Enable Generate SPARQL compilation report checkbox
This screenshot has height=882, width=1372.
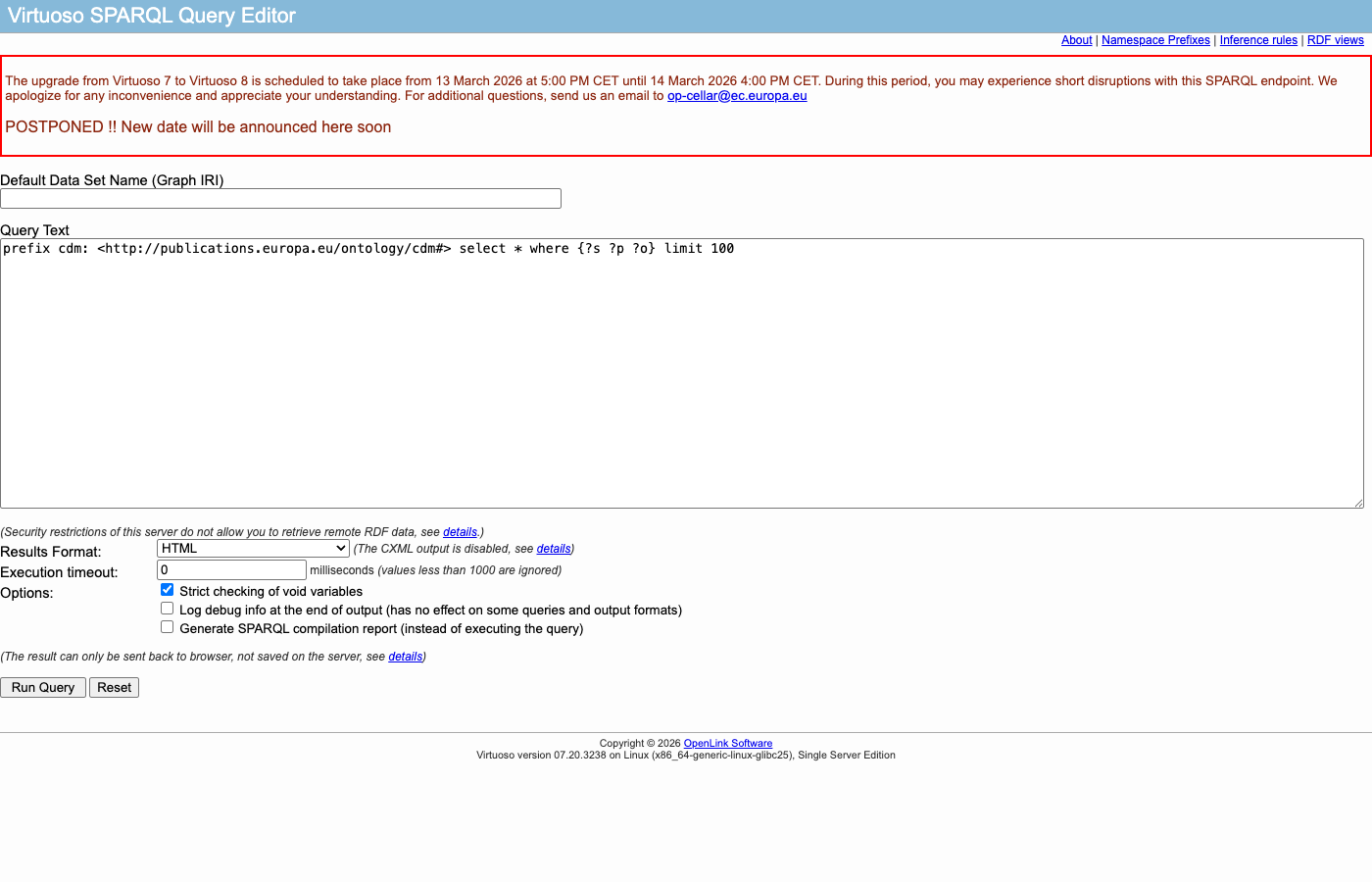click(167, 627)
